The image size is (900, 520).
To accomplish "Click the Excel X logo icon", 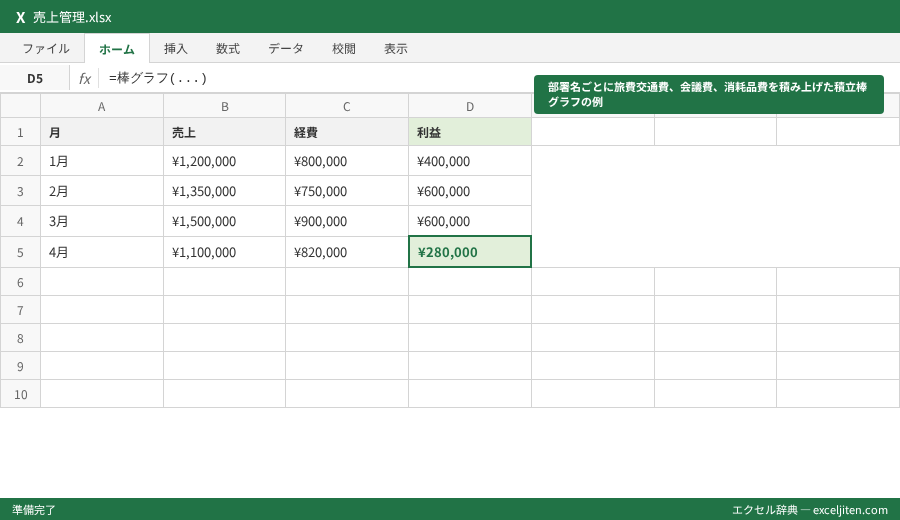I will point(21,18).
